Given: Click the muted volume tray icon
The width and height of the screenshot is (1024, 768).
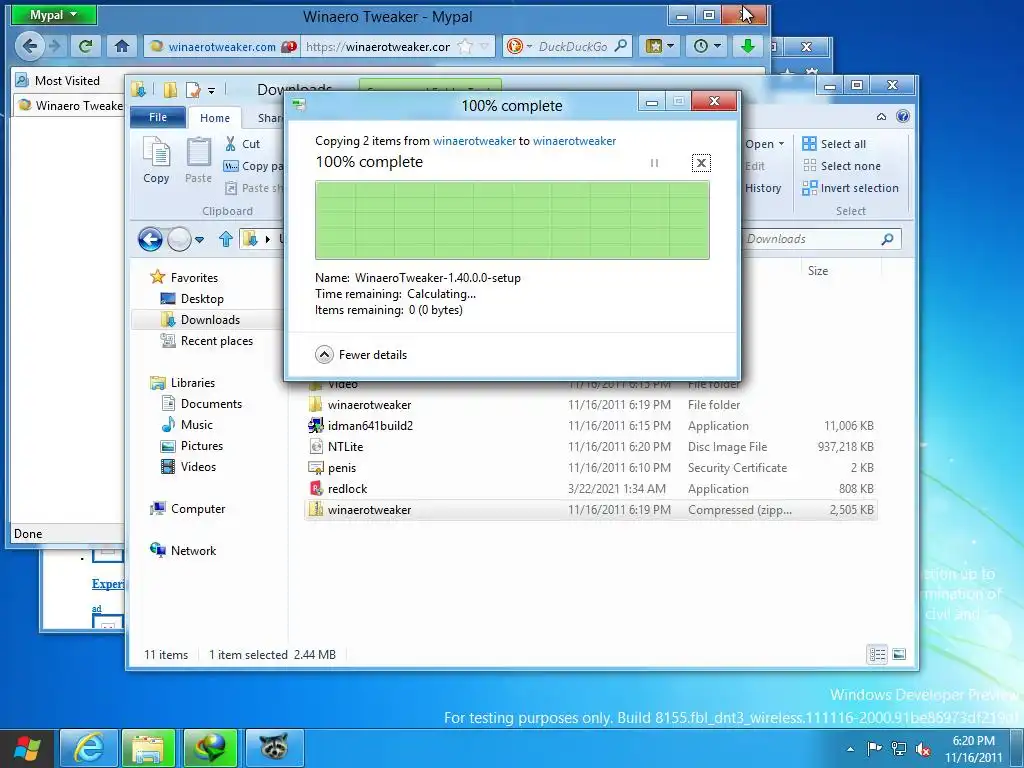Looking at the screenshot, I should pos(923,749).
